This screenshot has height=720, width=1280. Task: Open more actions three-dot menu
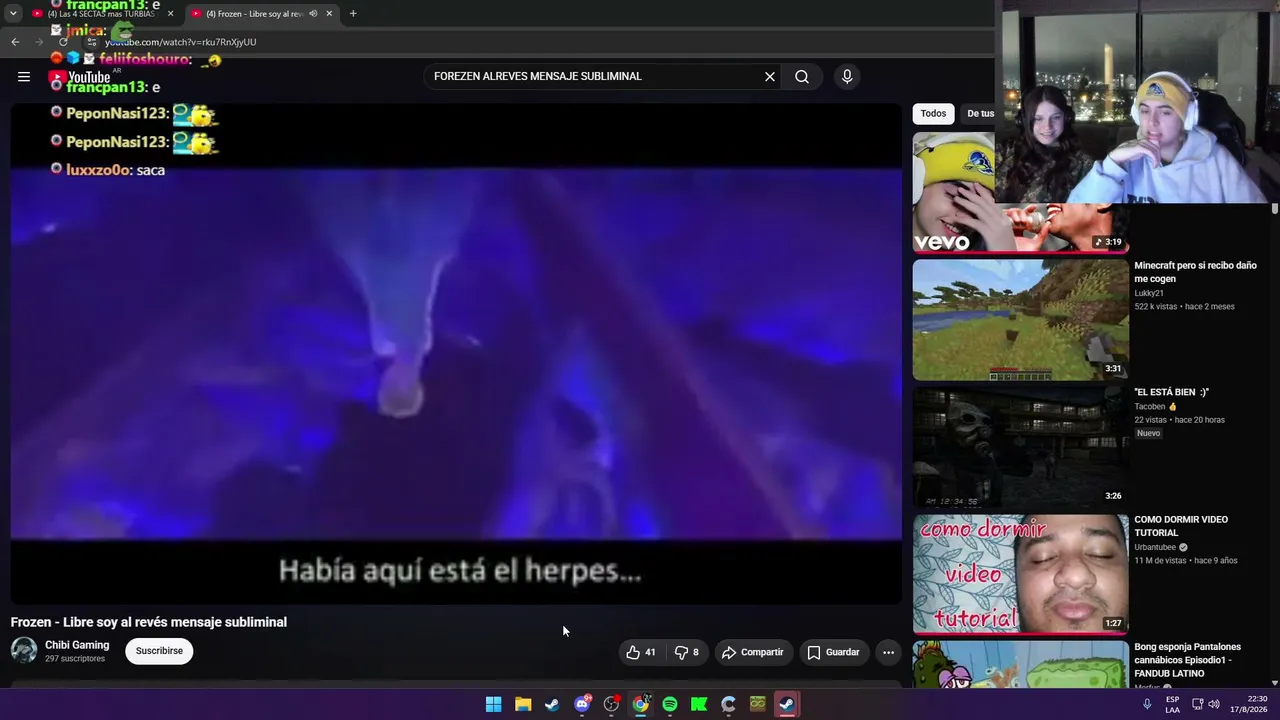(x=888, y=652)
